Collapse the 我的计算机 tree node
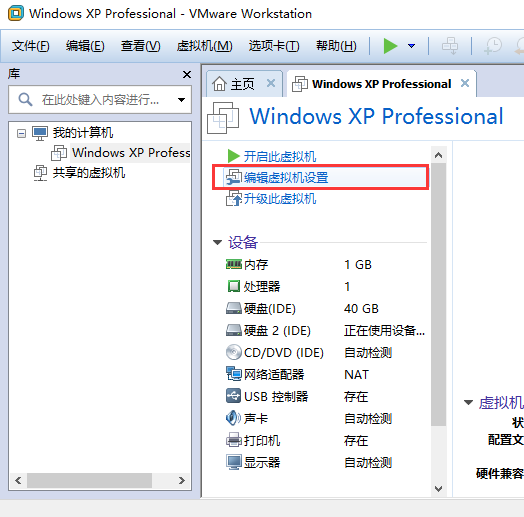The image size is (524, 517). [x=21, y=134]
